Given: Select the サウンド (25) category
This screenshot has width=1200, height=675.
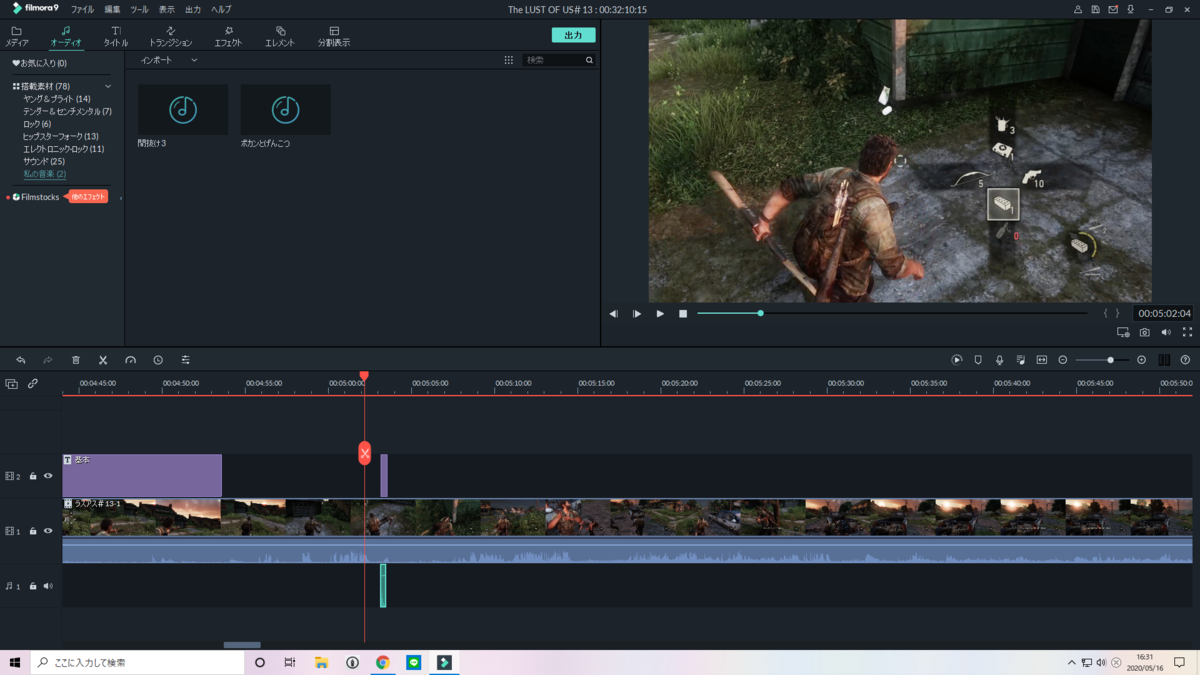Looking at the screenshot, I should tap(44, 161).
